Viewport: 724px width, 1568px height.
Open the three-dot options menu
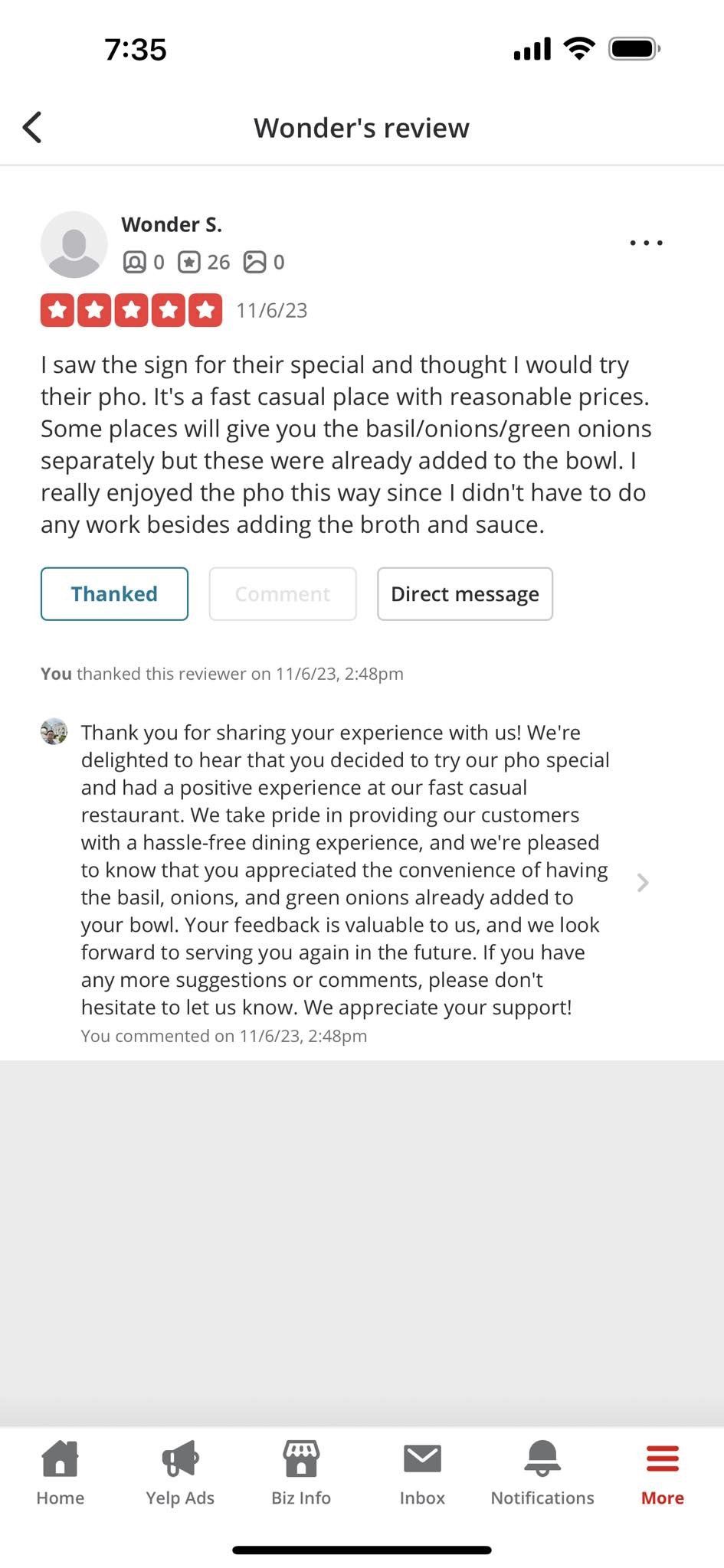[646, 243]
